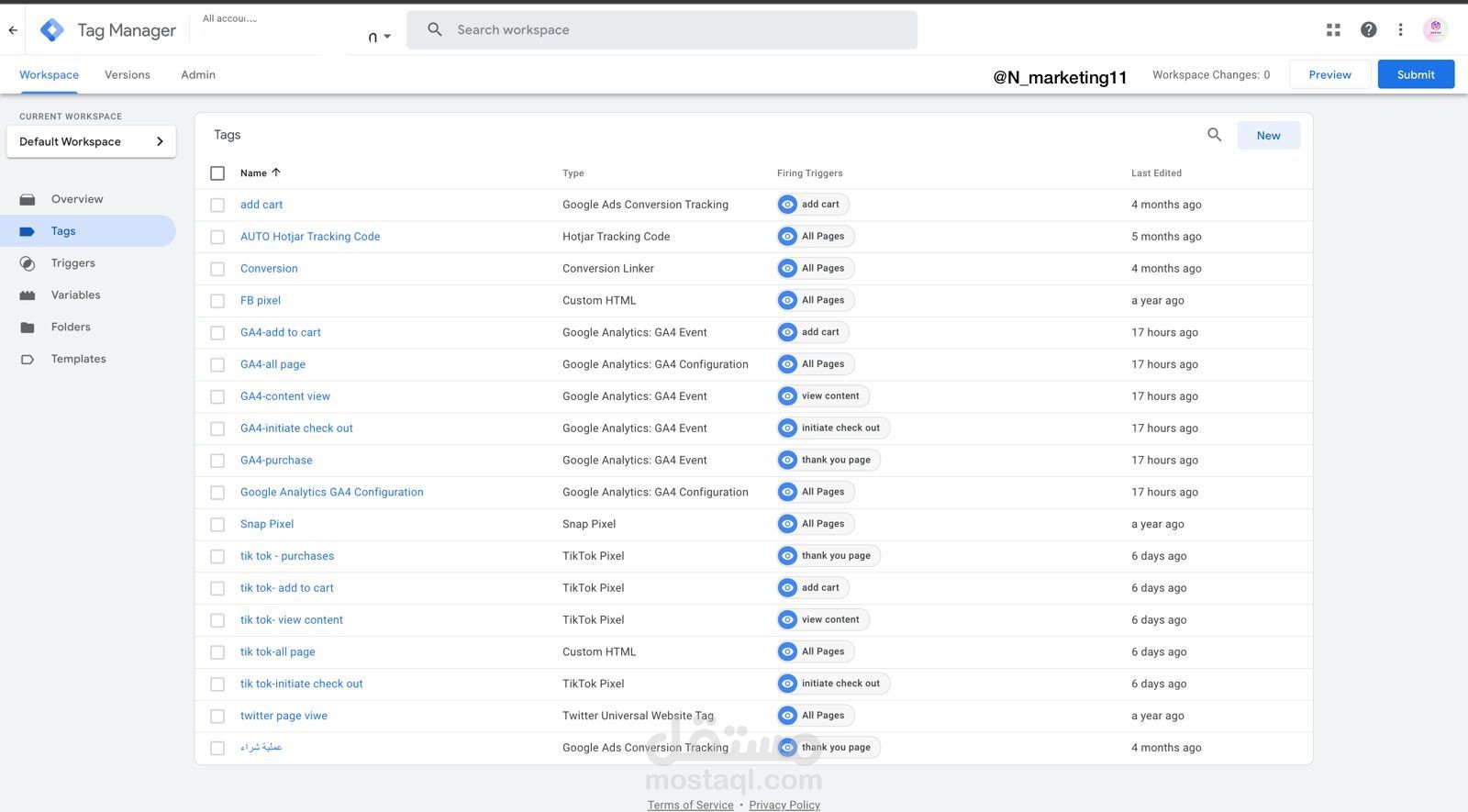
Task: Click the user account avatar
Action: coord(1435,29)
